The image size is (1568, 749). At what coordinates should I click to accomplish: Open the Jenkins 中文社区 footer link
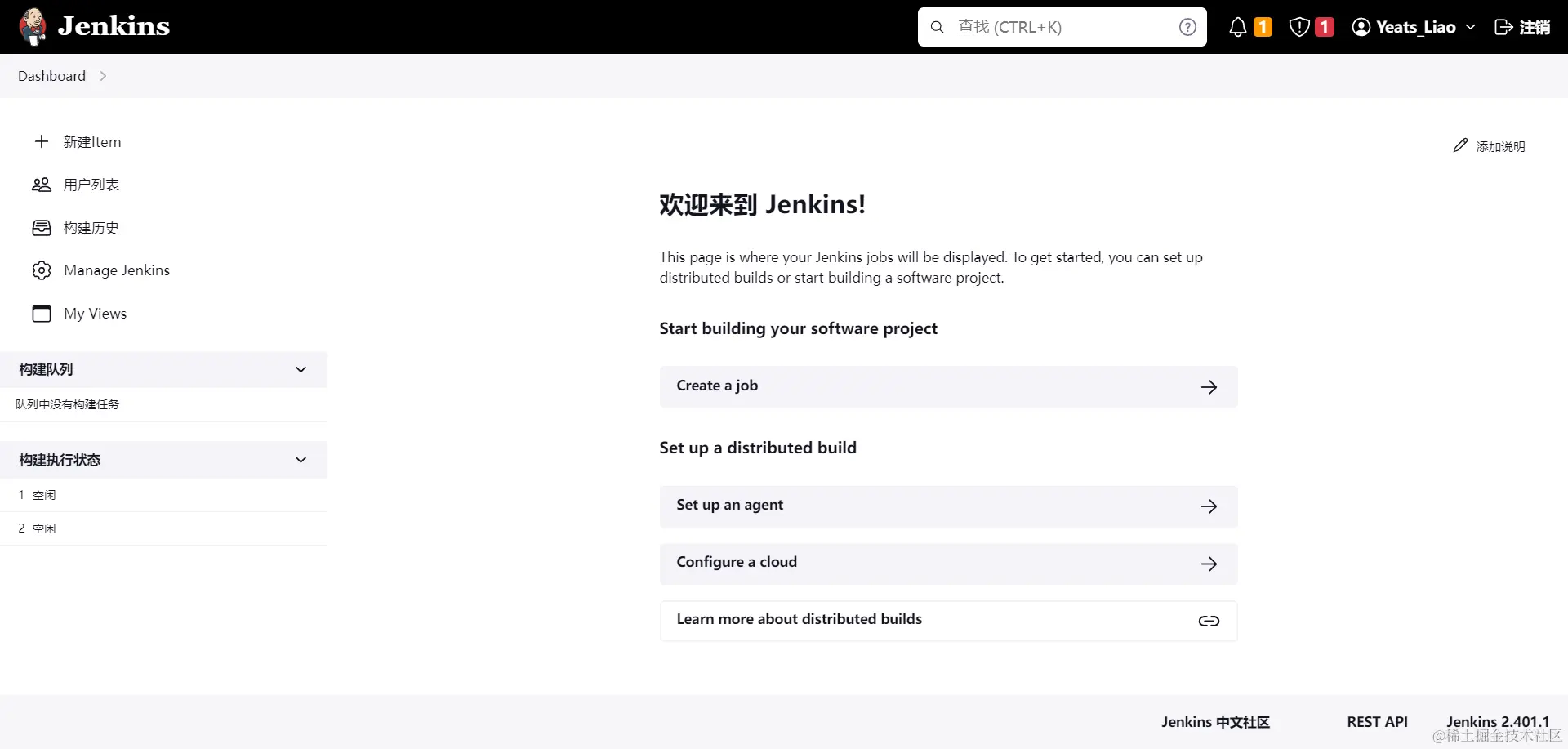coord(1215,722)
